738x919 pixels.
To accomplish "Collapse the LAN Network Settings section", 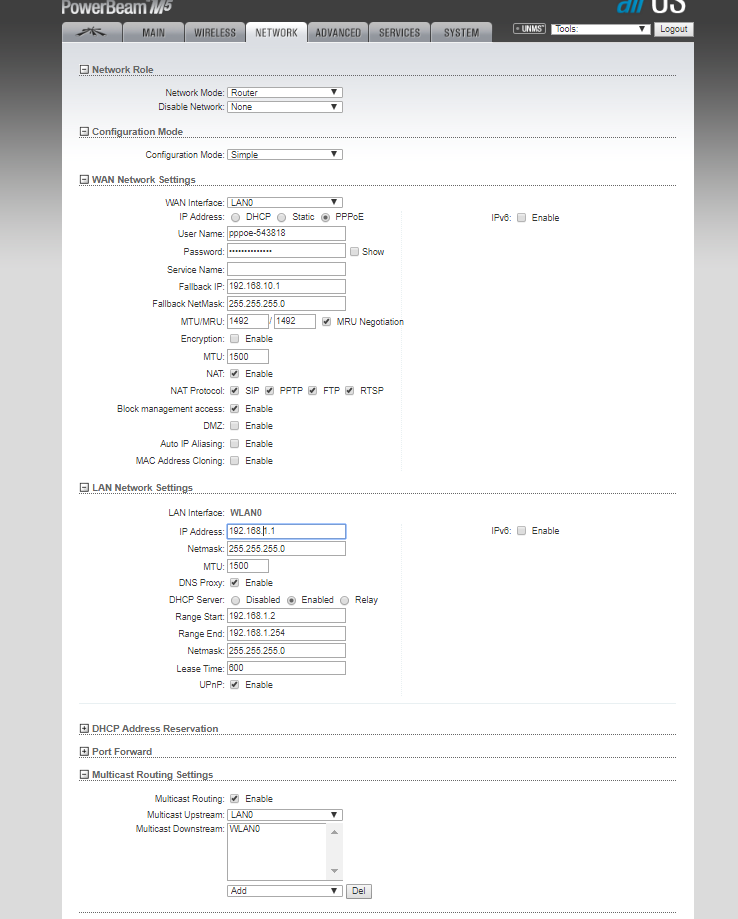I will (x=84, y=488).
